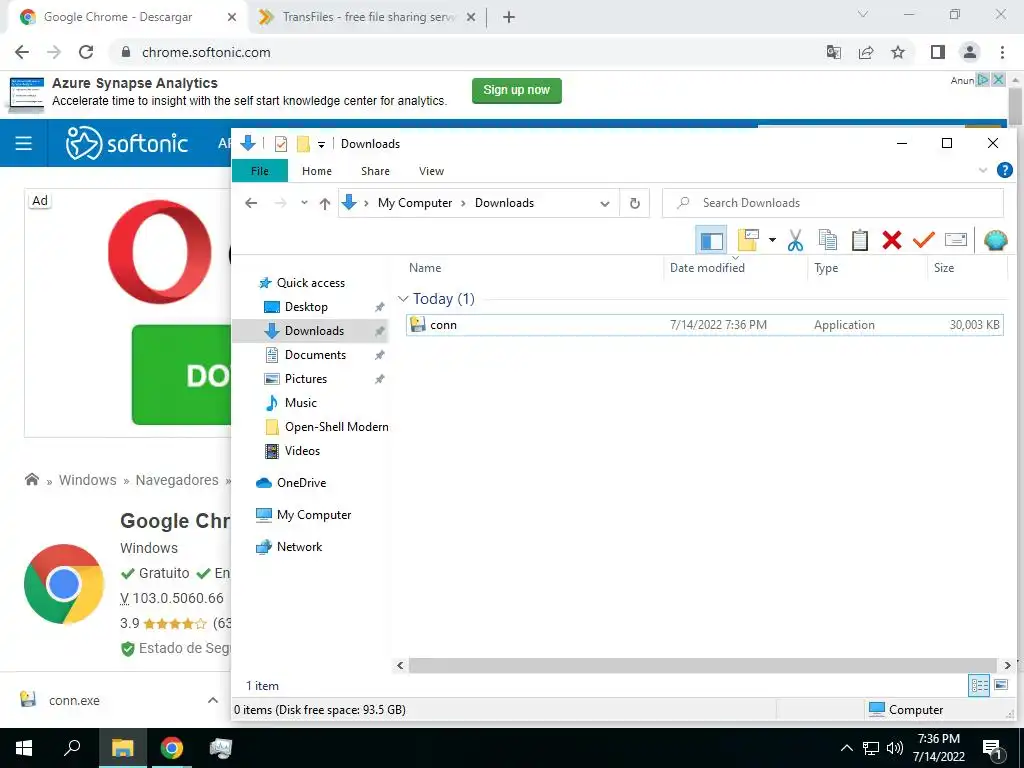Image resolution: width=1024 pixels, height=768 pixels.
Task: Click the Paste clipboard icon
Action: click(x=859, y=240)
